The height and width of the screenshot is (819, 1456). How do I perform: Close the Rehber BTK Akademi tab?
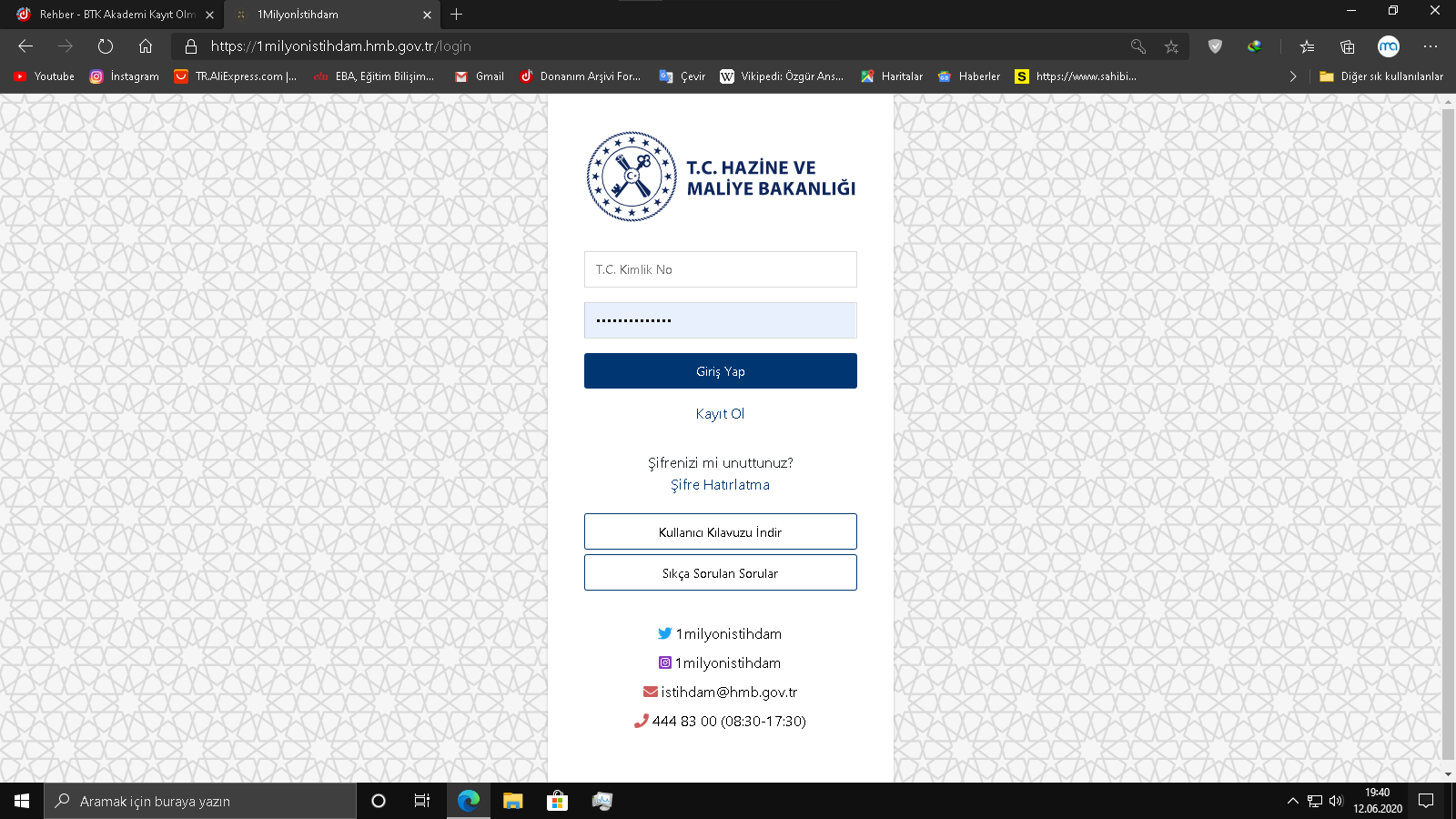[209, 15]
